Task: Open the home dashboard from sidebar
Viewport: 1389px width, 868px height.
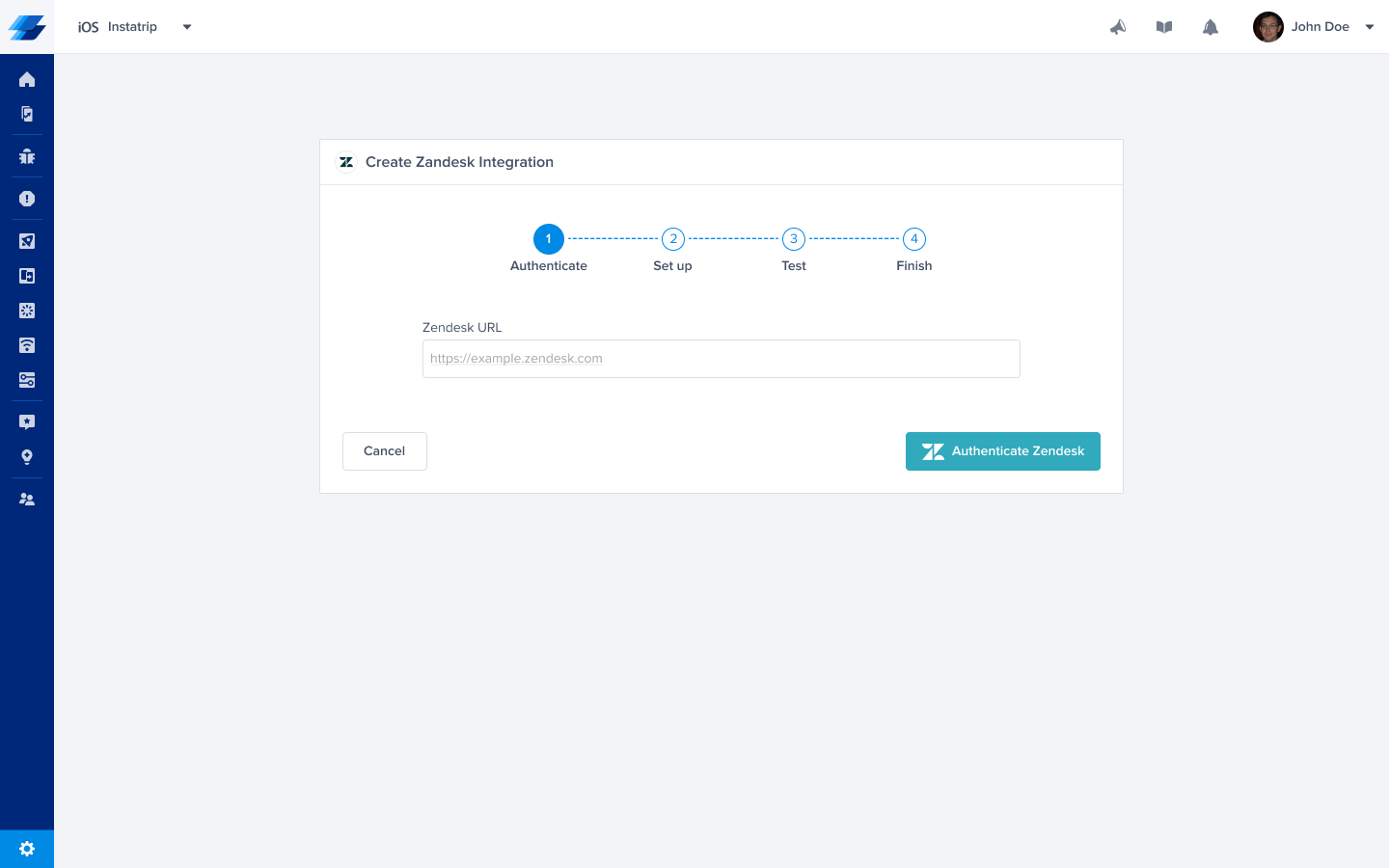Action: point(27,79)
